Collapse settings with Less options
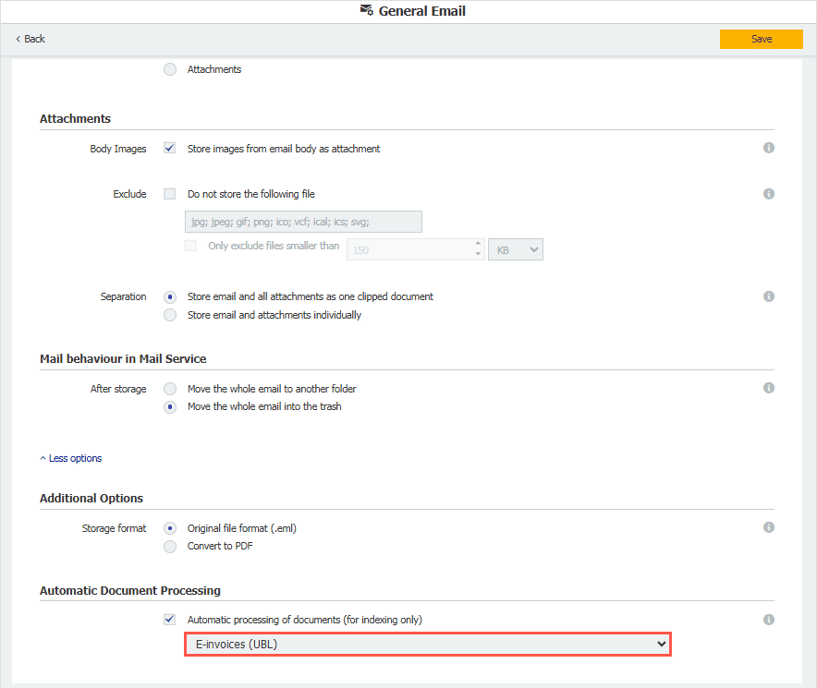 pos(71,458)
